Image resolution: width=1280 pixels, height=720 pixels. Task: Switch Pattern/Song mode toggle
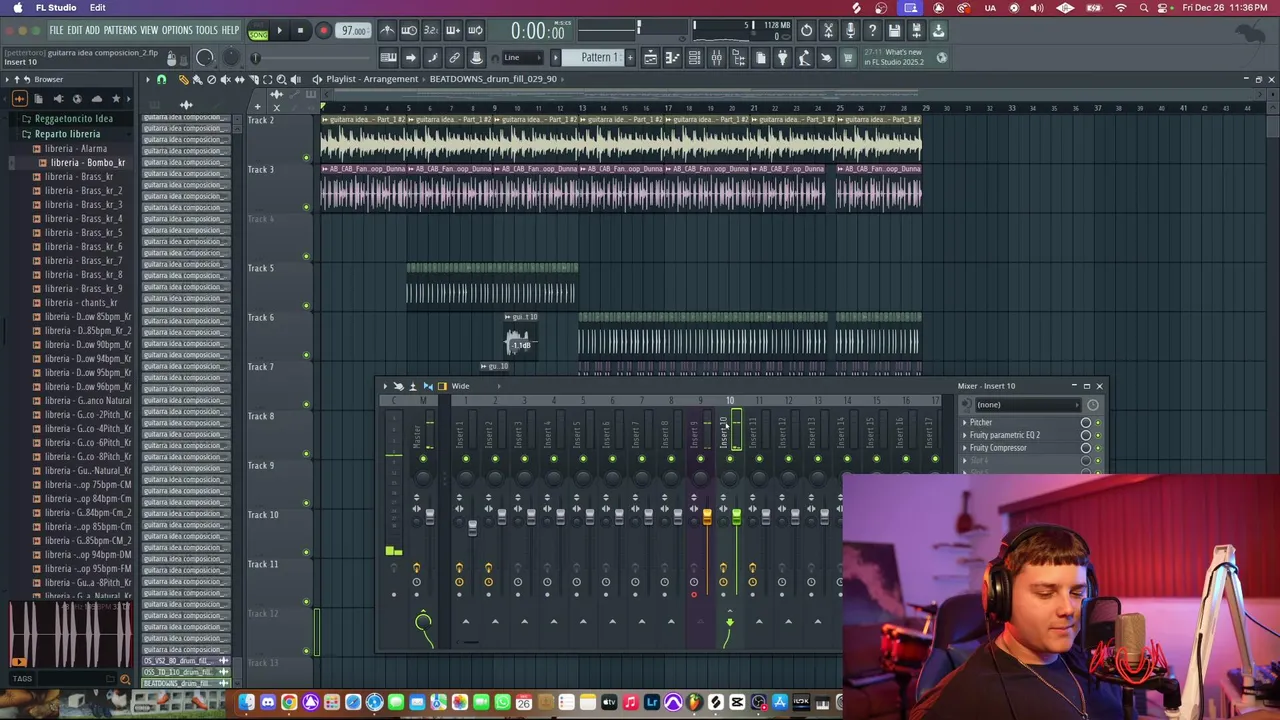[258, 30]
